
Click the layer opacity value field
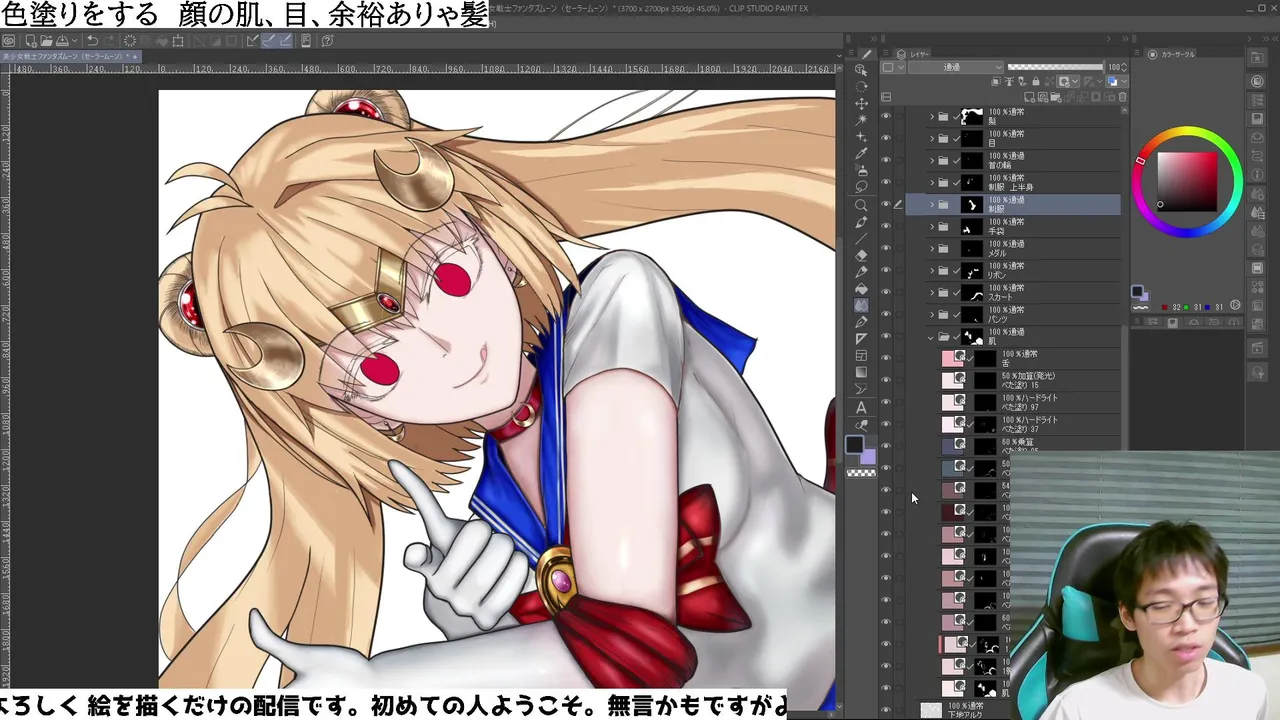[1113, 67]
